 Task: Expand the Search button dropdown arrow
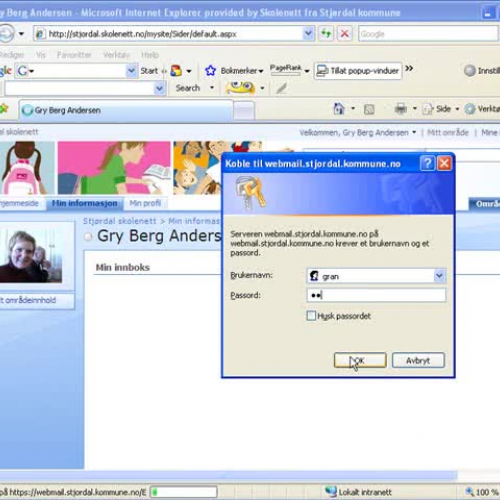point(212,88)
